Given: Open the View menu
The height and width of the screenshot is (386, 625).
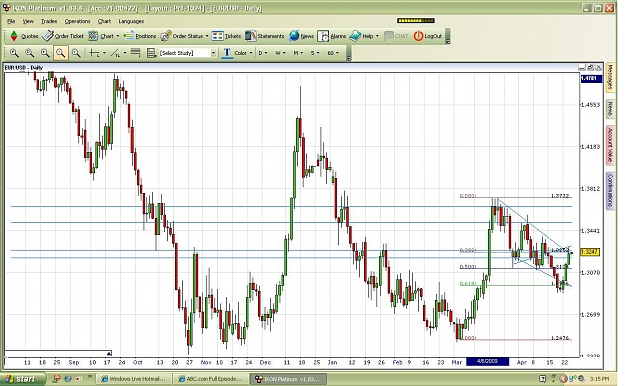Looking at the screenshot, I should (28, 21).
